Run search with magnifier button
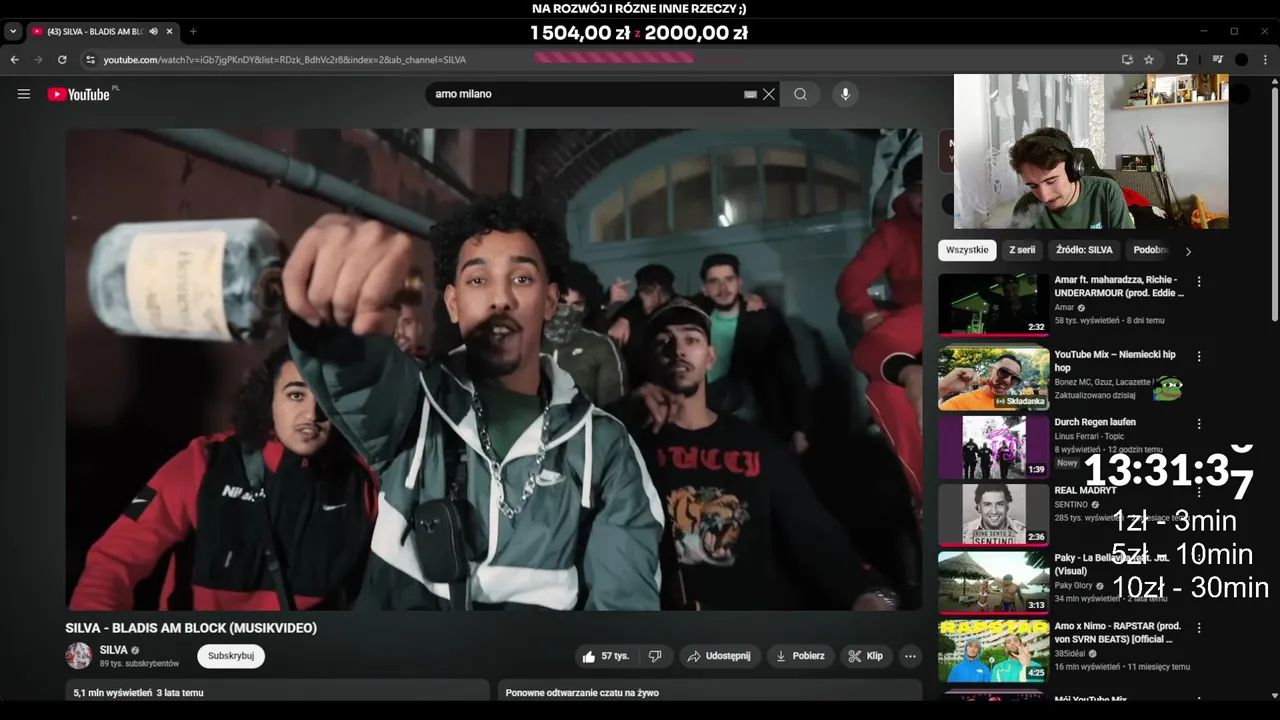The image size is (1280, 720). (x=800, y=94)
